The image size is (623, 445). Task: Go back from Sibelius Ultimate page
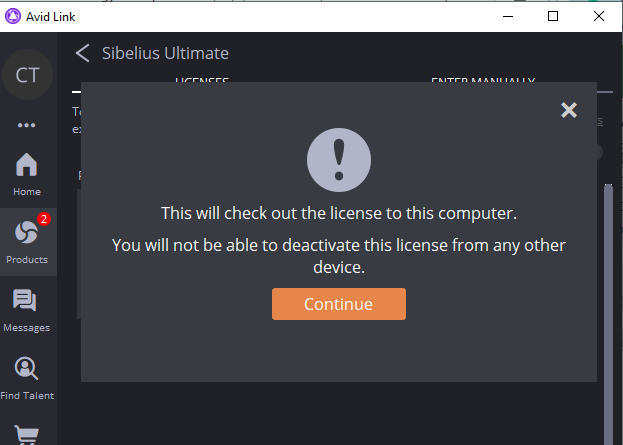[83, 53]
